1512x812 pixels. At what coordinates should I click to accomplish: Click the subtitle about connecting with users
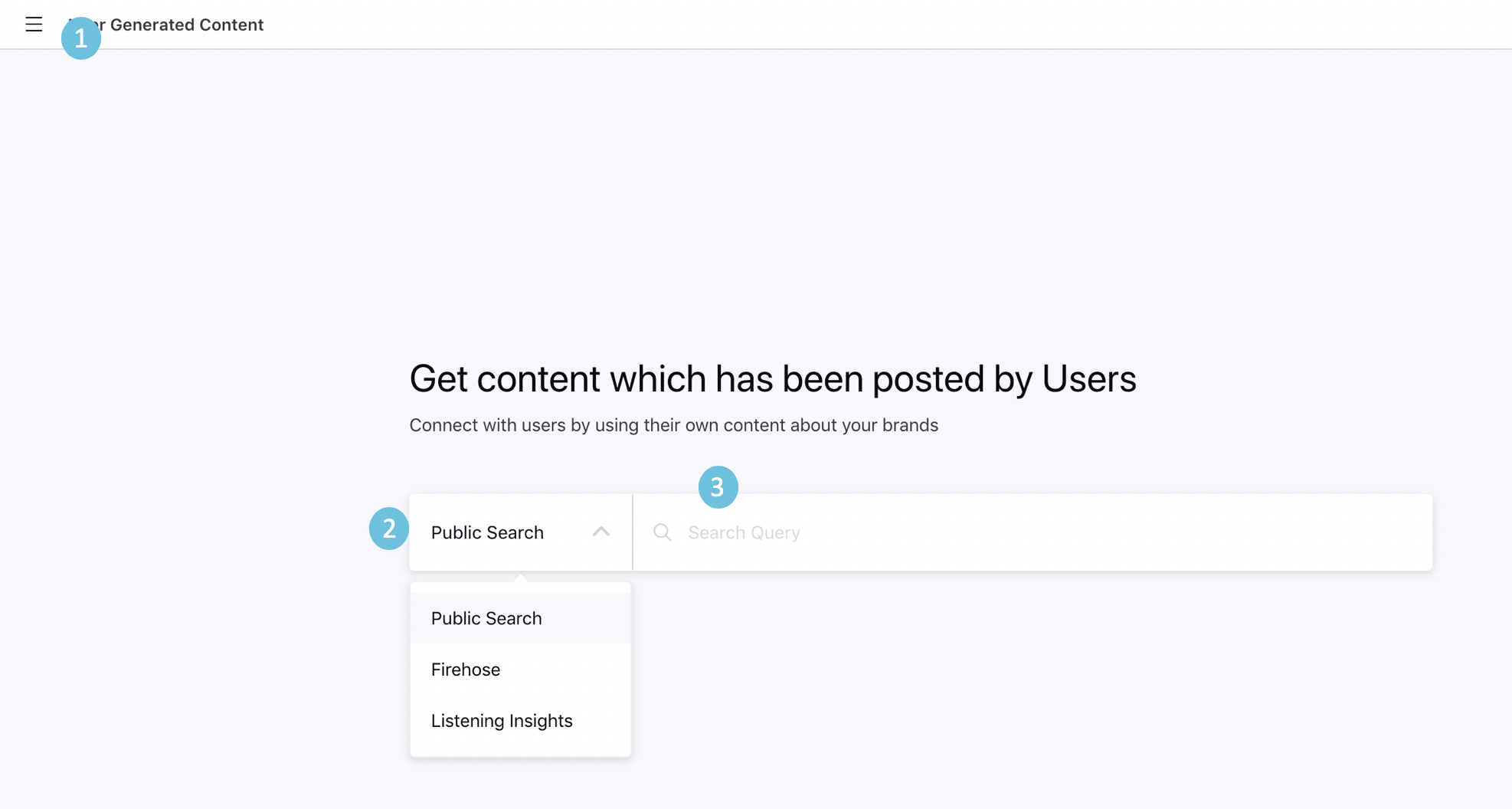[673, 424]
